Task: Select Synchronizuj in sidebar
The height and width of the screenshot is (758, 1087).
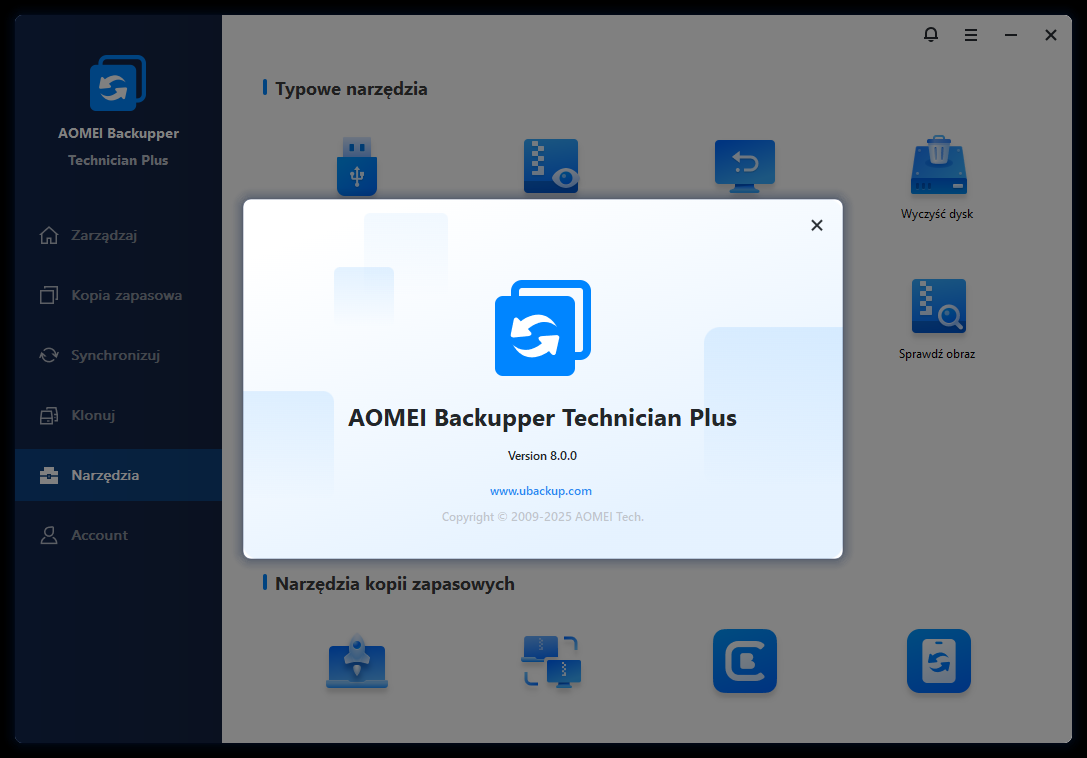Action: pyautogui.click(x=119, y=355)
